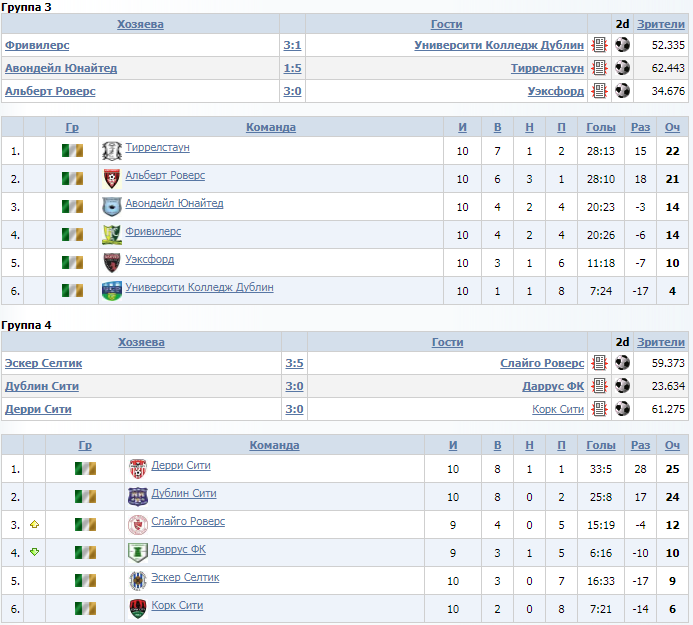Open match report icon for Альберт Роверс game
This screenshot has width=693, height=625.
pos(599,91)
